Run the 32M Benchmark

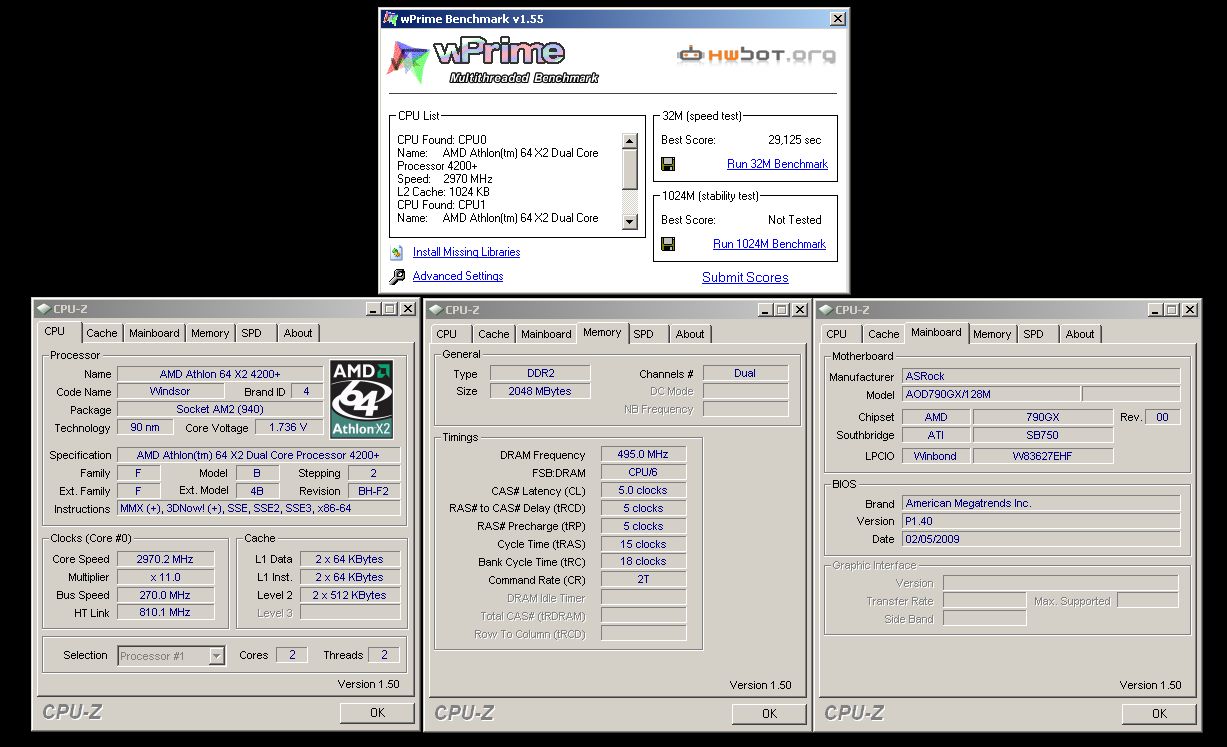click(x=777, y=164)
